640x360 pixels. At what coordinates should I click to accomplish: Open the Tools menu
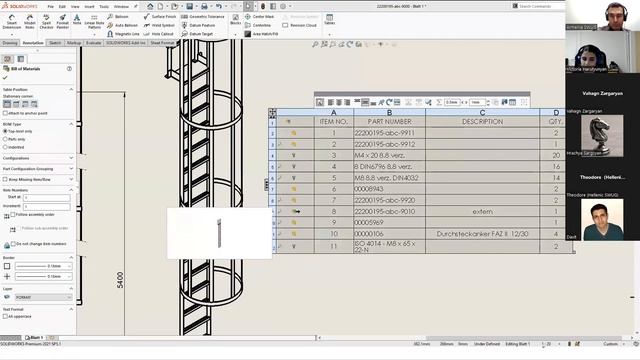(104, 7)
